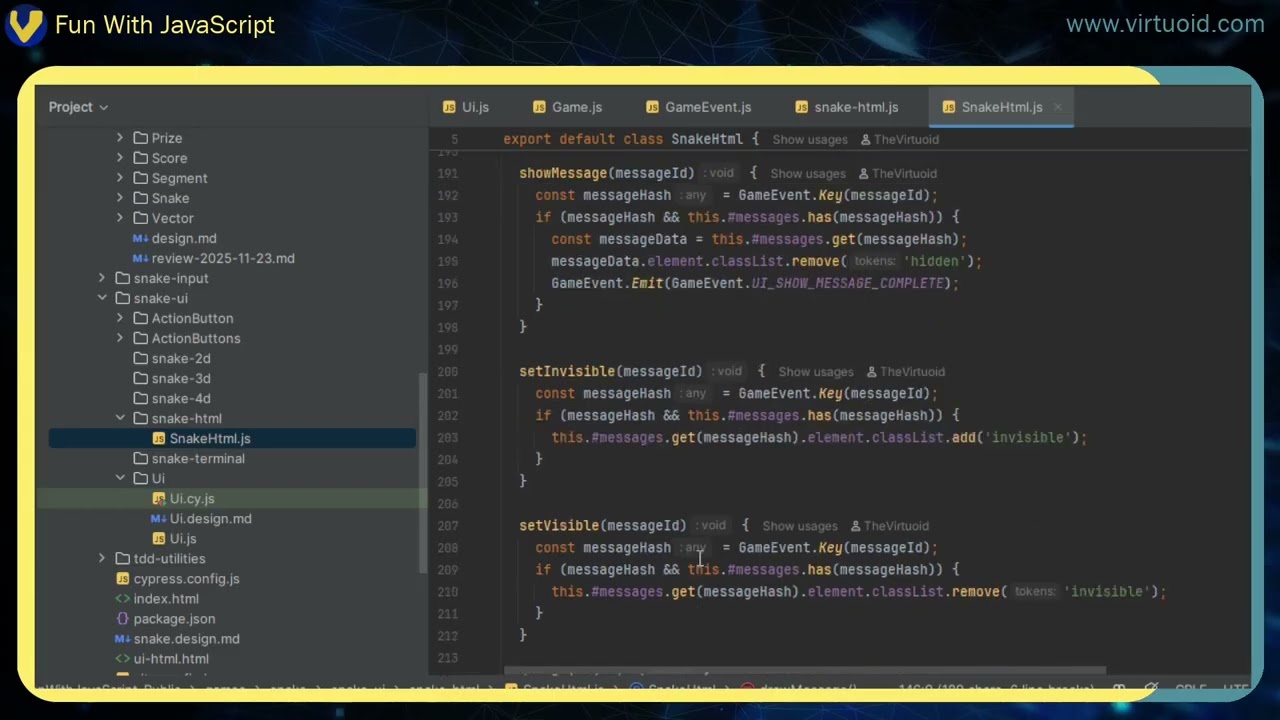The image size is (1280, 720).
Task: Click the Virtuoid logo icon
Action: 25,25
